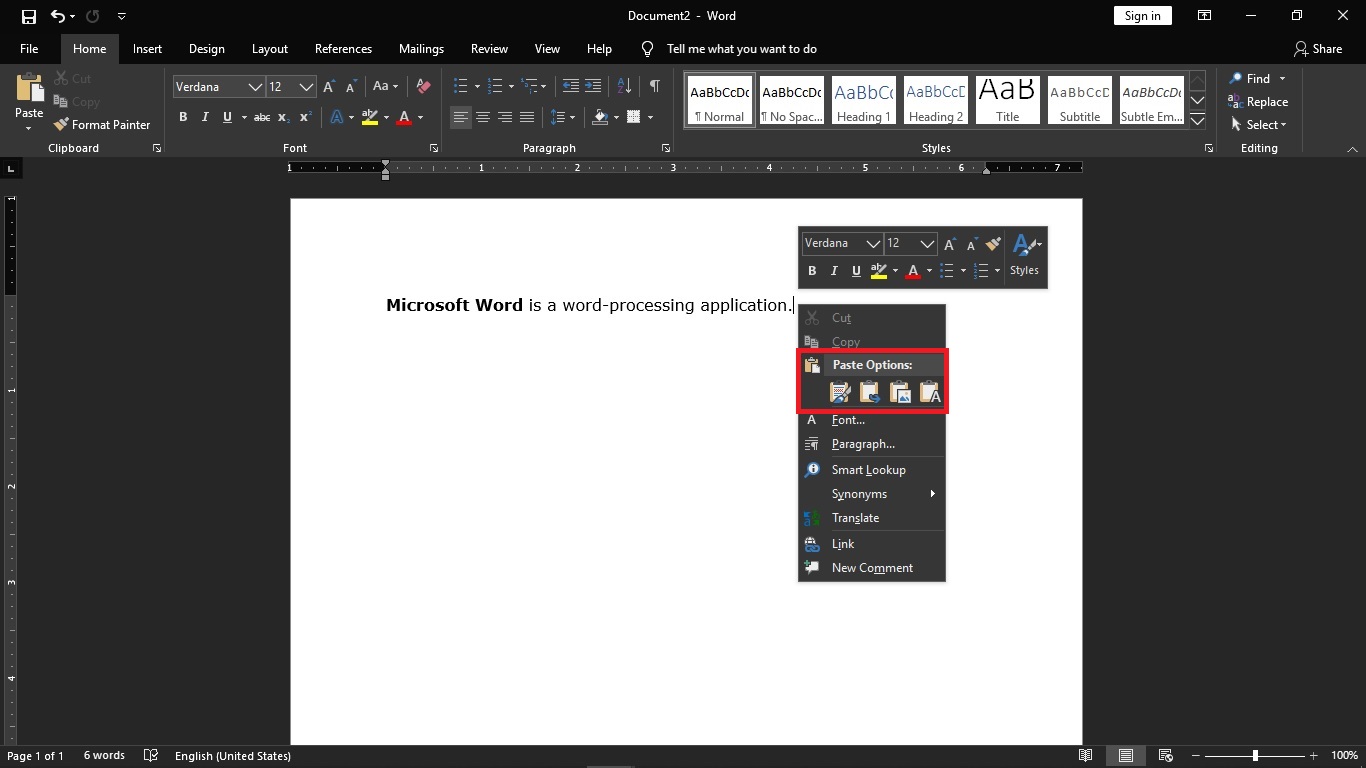Click the Decrease Indent icon
This screenshot has height=768, width=1366.
[x=570, y=87]
